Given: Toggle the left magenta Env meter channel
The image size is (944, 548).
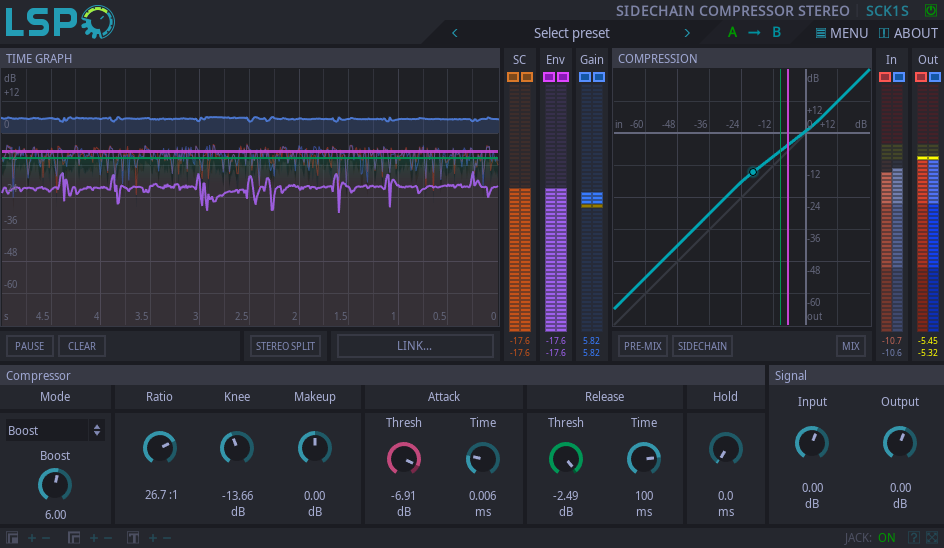Looking at the screenshot, I should [548, 77].
